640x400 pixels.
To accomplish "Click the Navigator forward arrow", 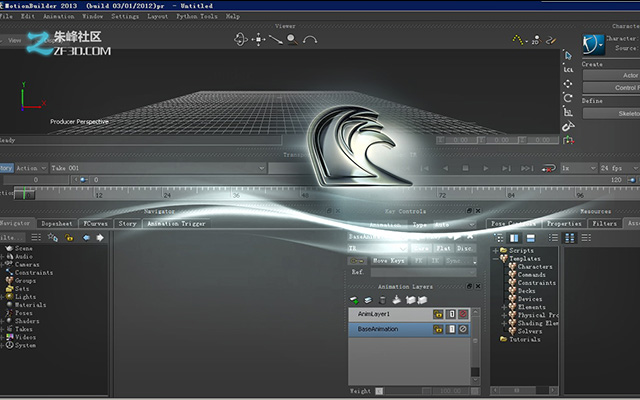I will click(x=100, y=238).
